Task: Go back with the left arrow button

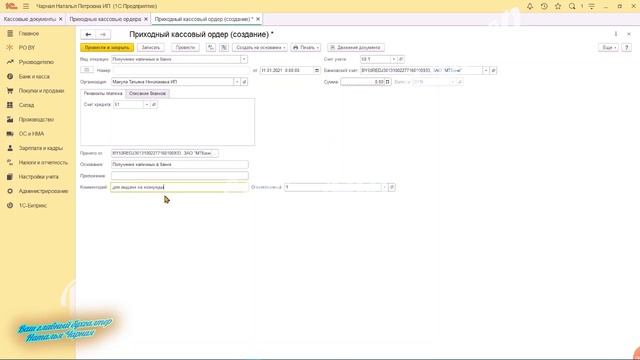Action: coord(88,34)
